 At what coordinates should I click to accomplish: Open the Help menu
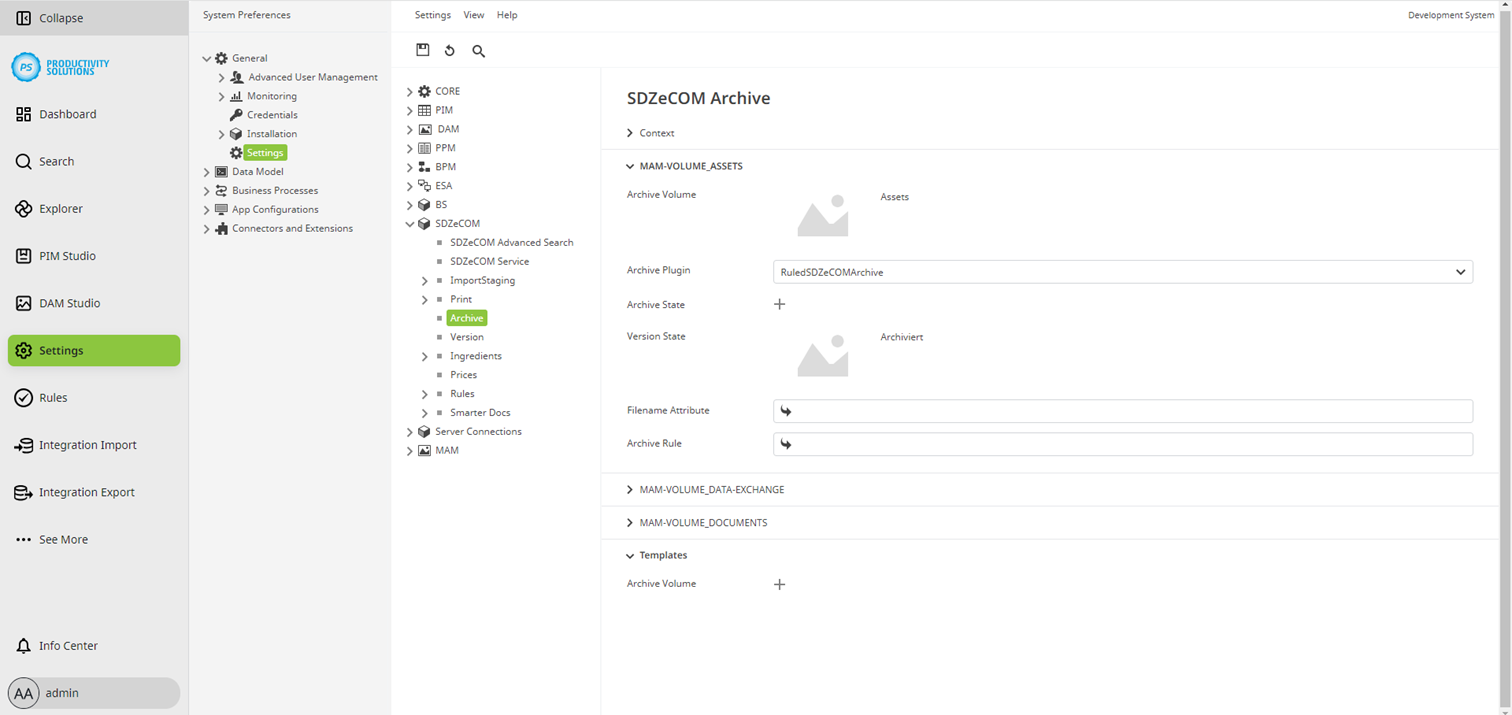[x=507, y=14]
